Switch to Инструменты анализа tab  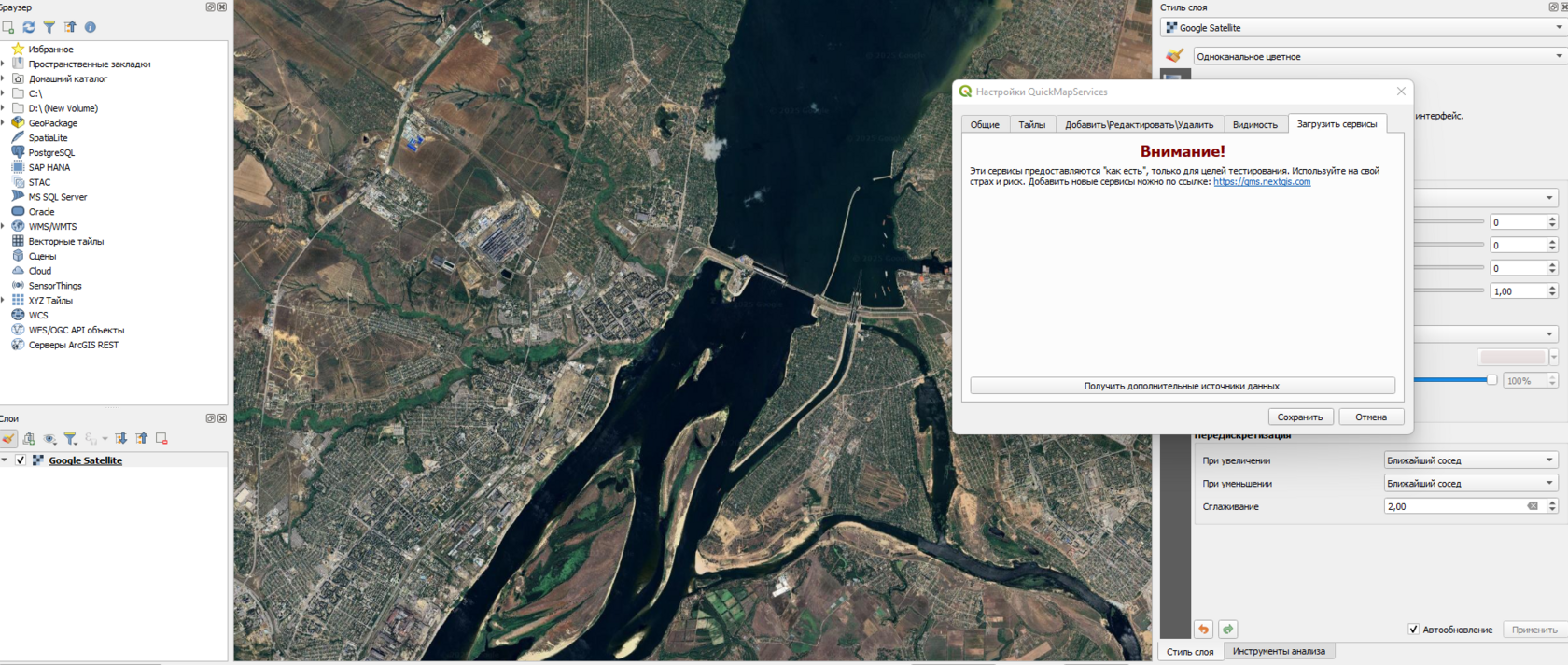point(1279,651)
